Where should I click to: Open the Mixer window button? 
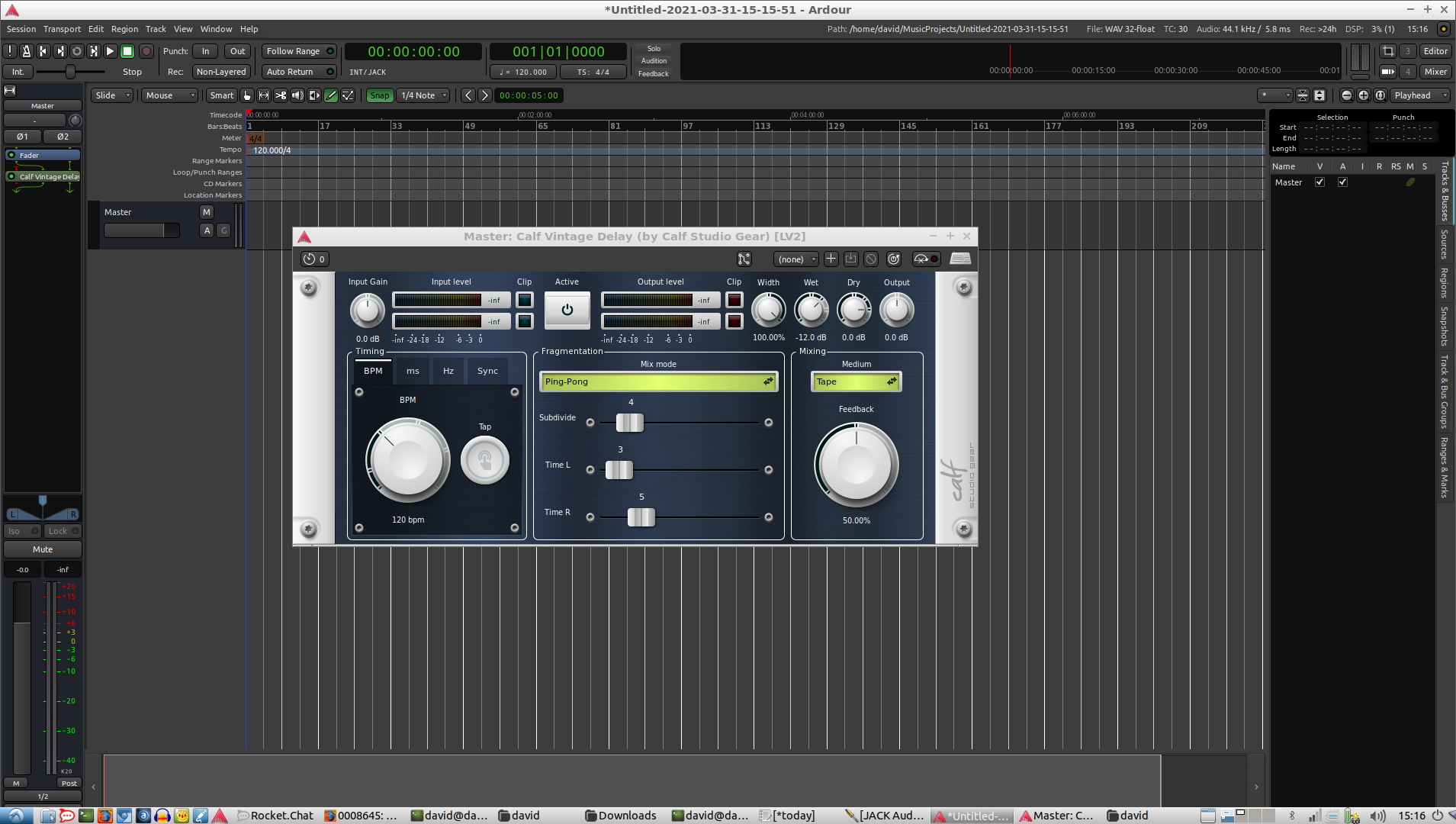tap(1435, 72)
